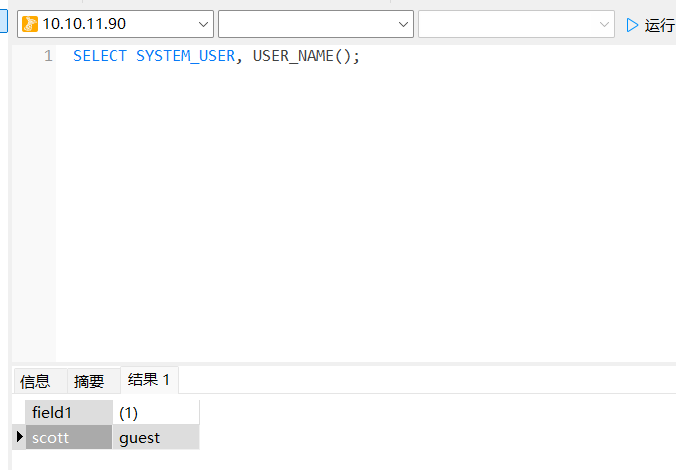Image resolution: width=676 pixels, height=470 pixels.
Task: Select the guest result cell
Action: [155, 437]
